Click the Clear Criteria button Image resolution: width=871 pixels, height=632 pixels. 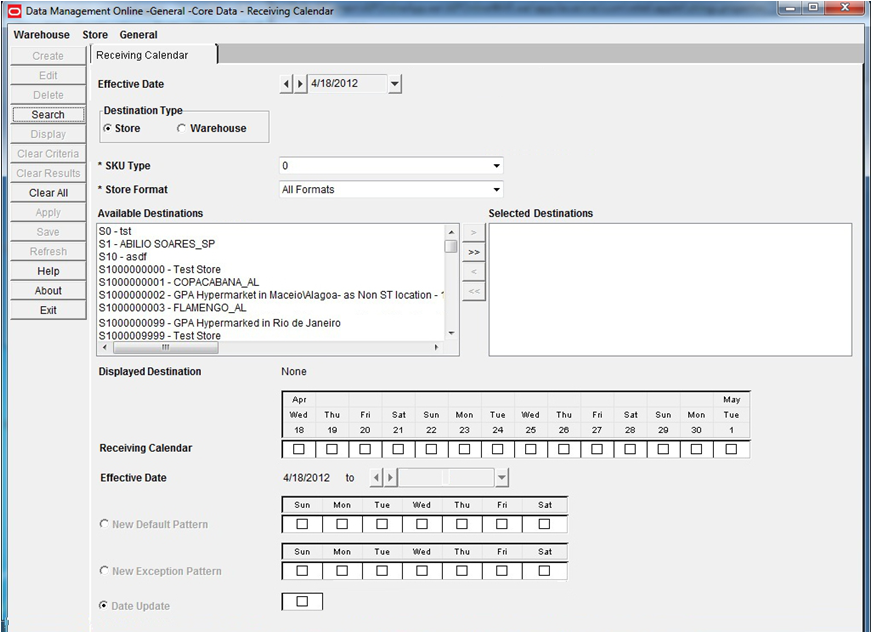click(48, 153)
